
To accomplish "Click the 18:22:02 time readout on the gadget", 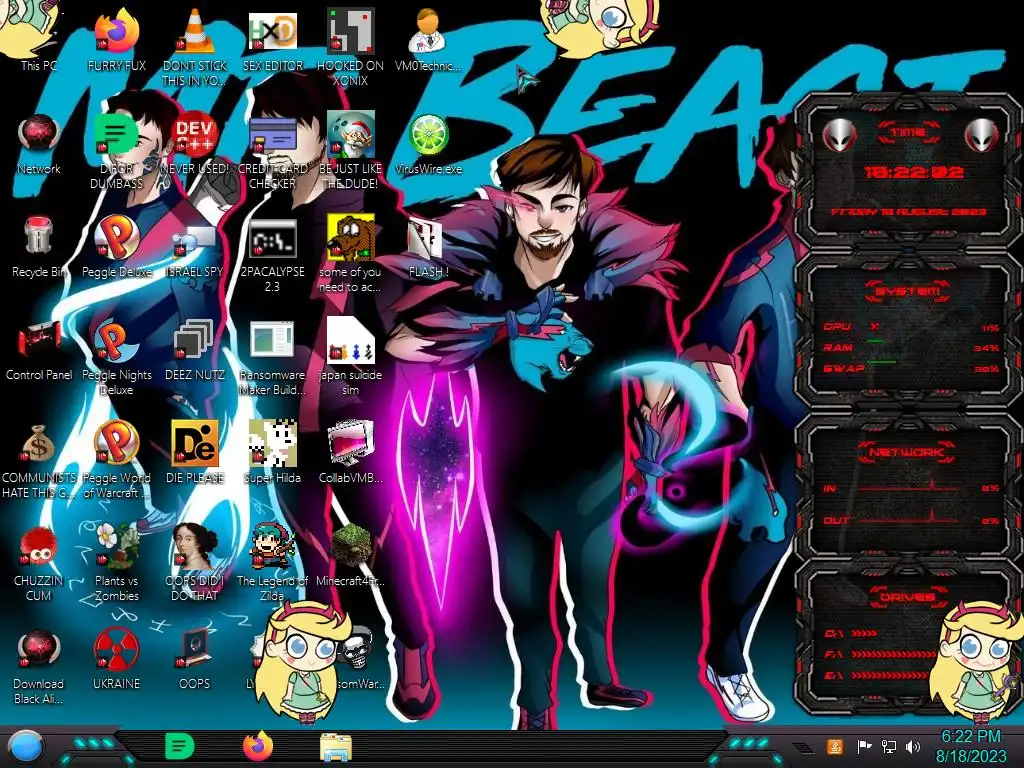I will (x=913, y=172).
